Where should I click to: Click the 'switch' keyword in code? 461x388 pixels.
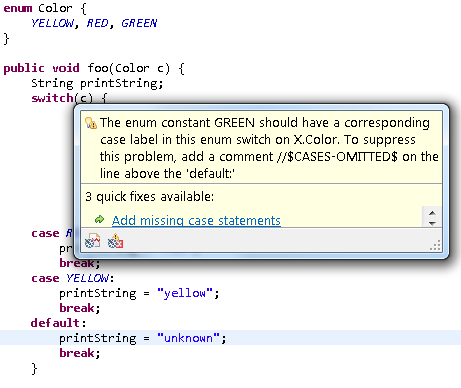click(x=52, y=98)
